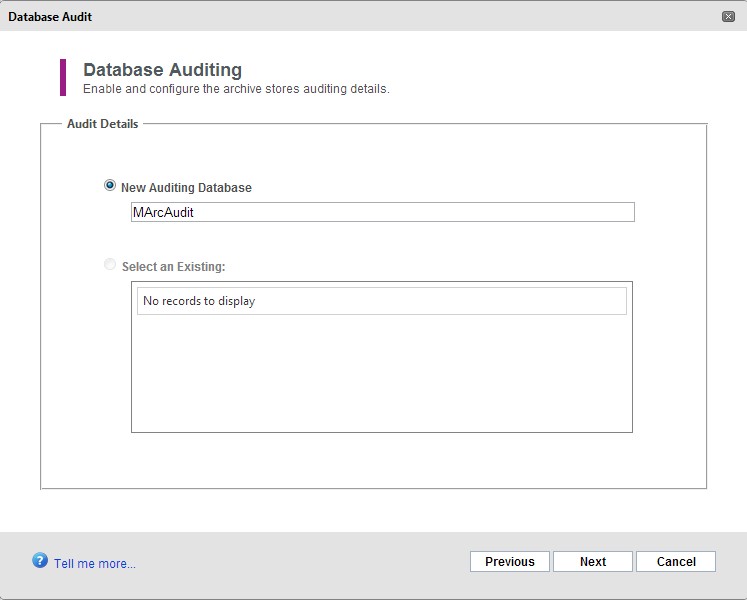This screenshot has width=747, height=600.
Task: Choose the Select an Existing radio option
Action: click(110, 264)
